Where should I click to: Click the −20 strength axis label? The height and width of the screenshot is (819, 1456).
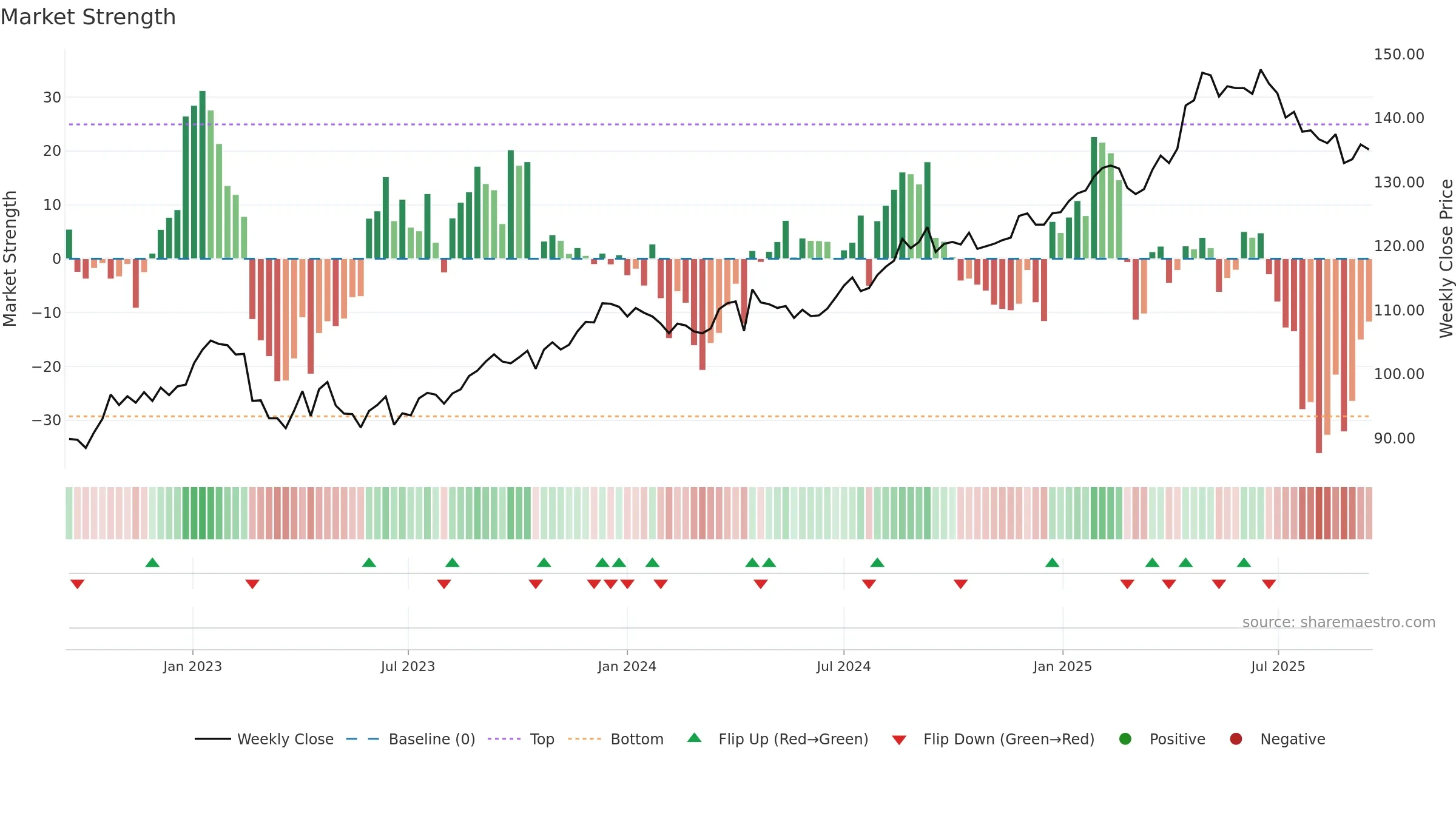coord(46,367)
